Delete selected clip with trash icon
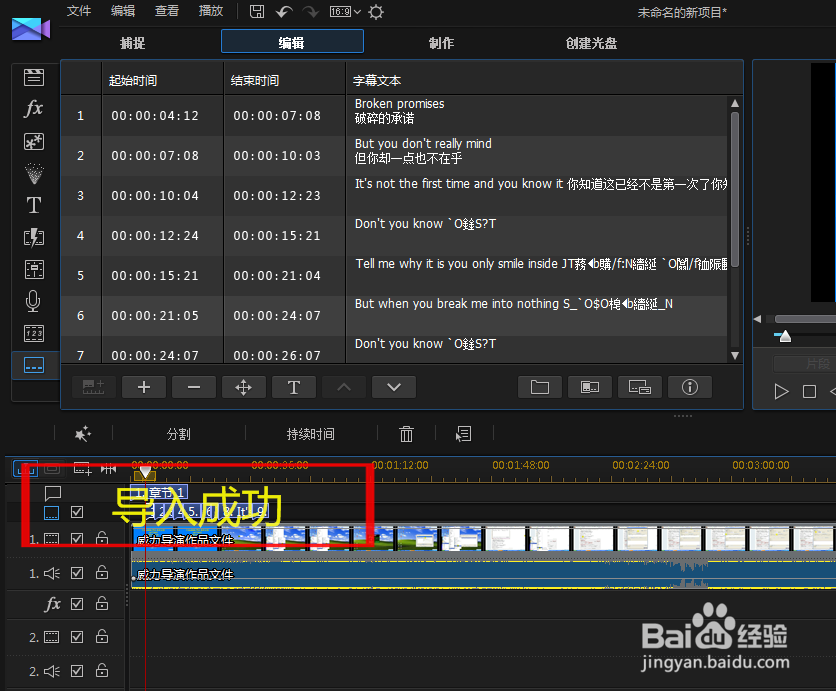The width and height of the screenshot is (836, 691). [406, 434]
